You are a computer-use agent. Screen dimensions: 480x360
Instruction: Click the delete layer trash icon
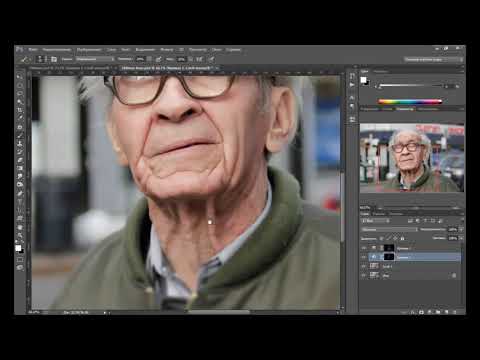[455, 312]
